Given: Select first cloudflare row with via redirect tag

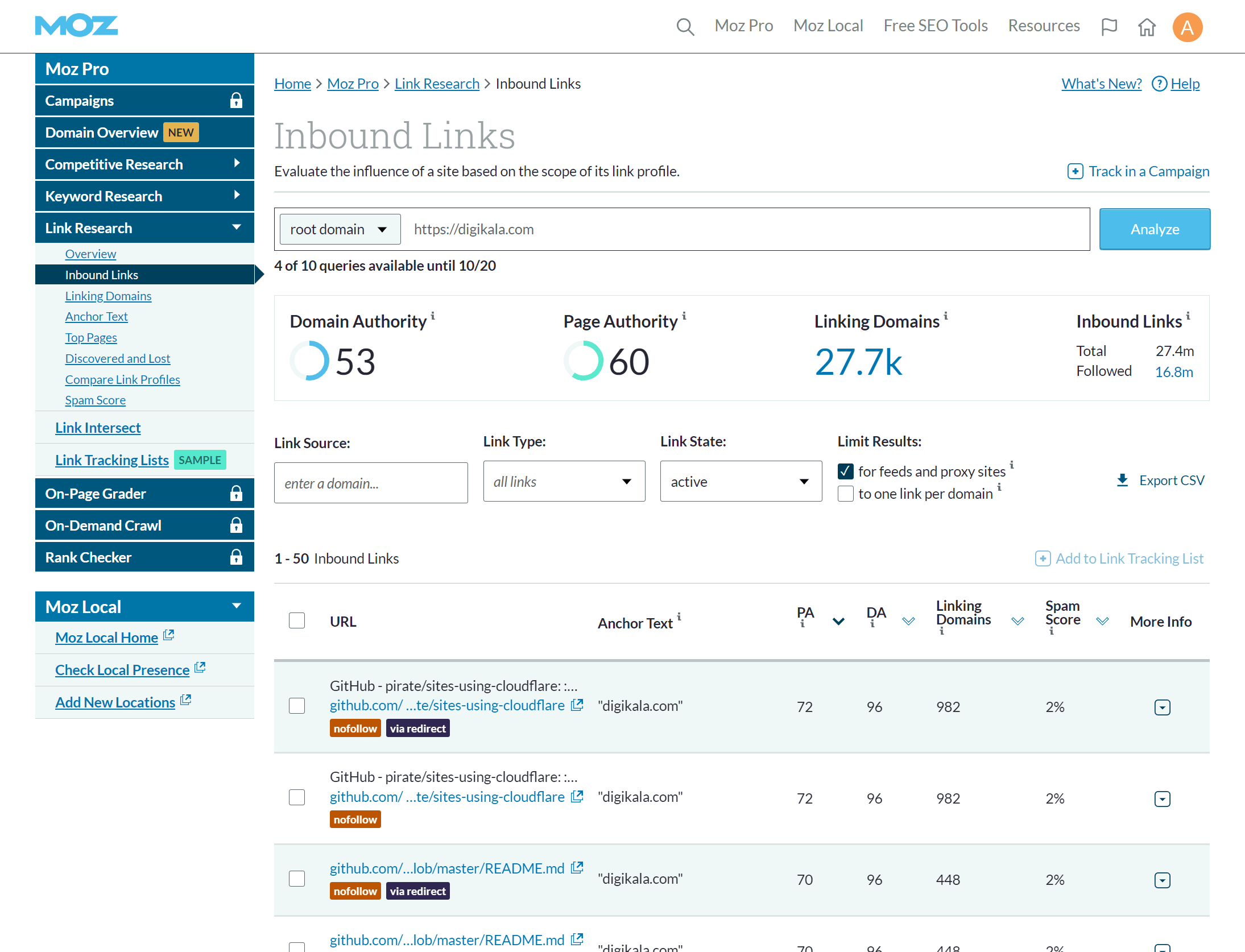Looking at the screenshot, I should (297, 706).
